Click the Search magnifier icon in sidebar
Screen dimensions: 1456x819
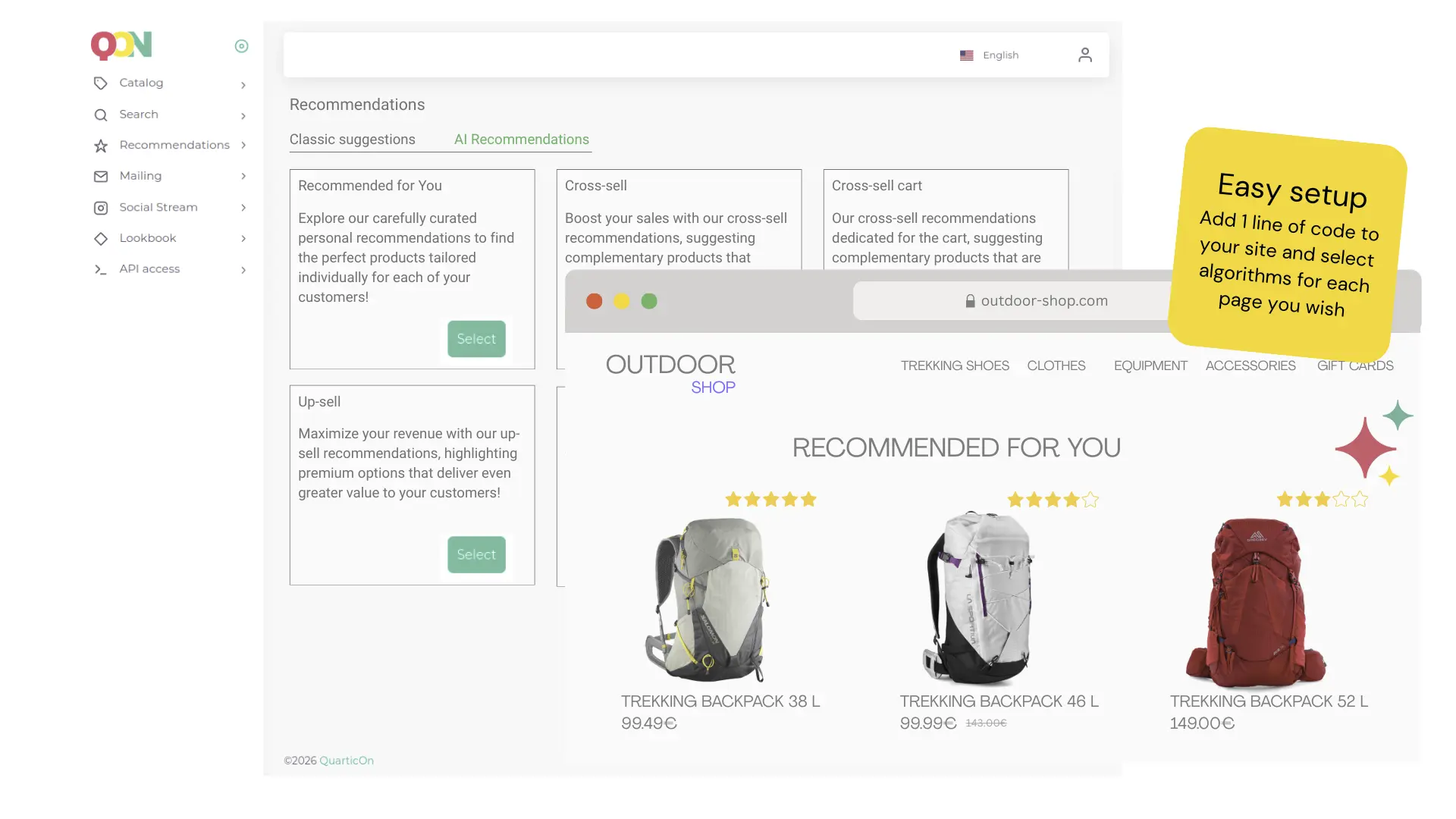tap(100, 115)
